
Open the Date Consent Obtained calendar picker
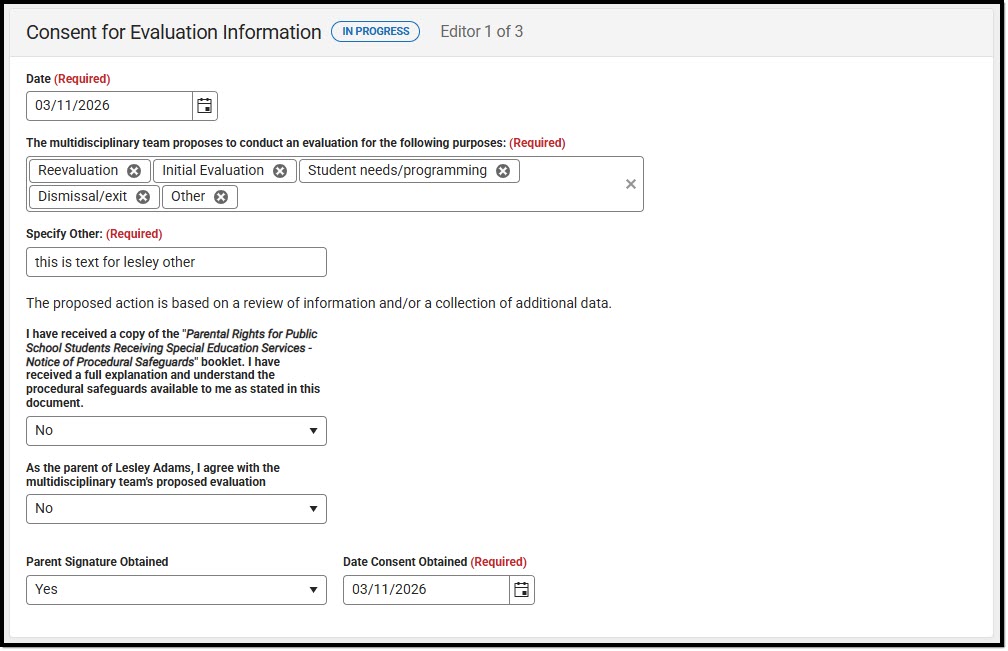coord(521,590)
